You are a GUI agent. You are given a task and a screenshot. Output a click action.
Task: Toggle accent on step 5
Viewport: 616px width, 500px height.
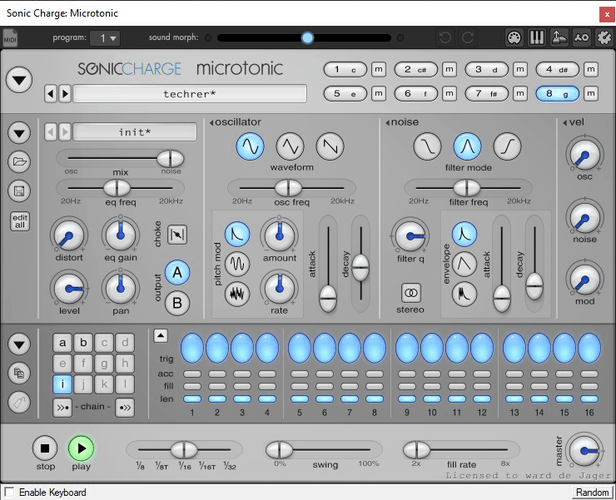tap(299, 374)
